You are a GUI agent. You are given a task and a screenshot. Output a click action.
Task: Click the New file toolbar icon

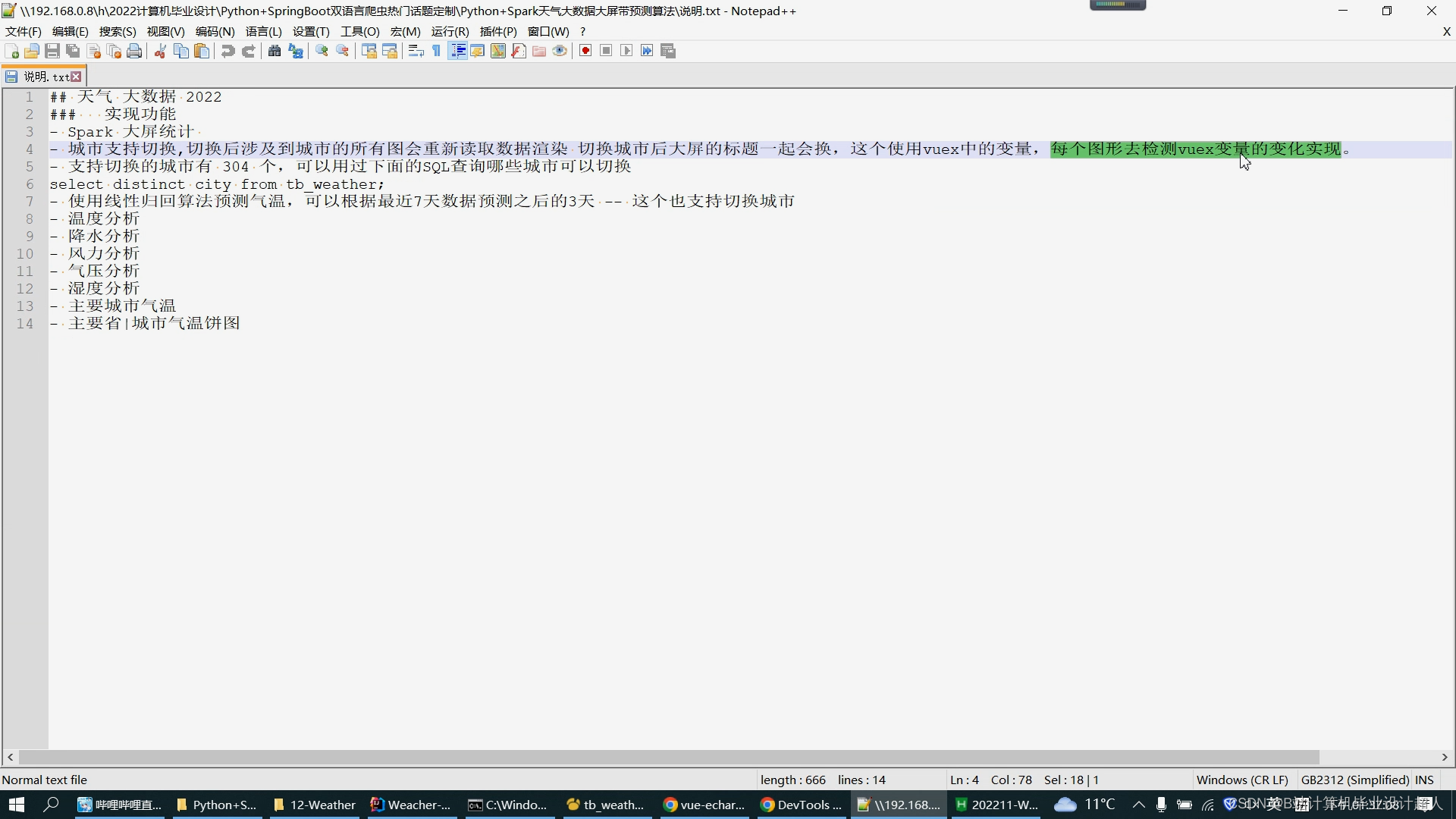coord(11,51)
